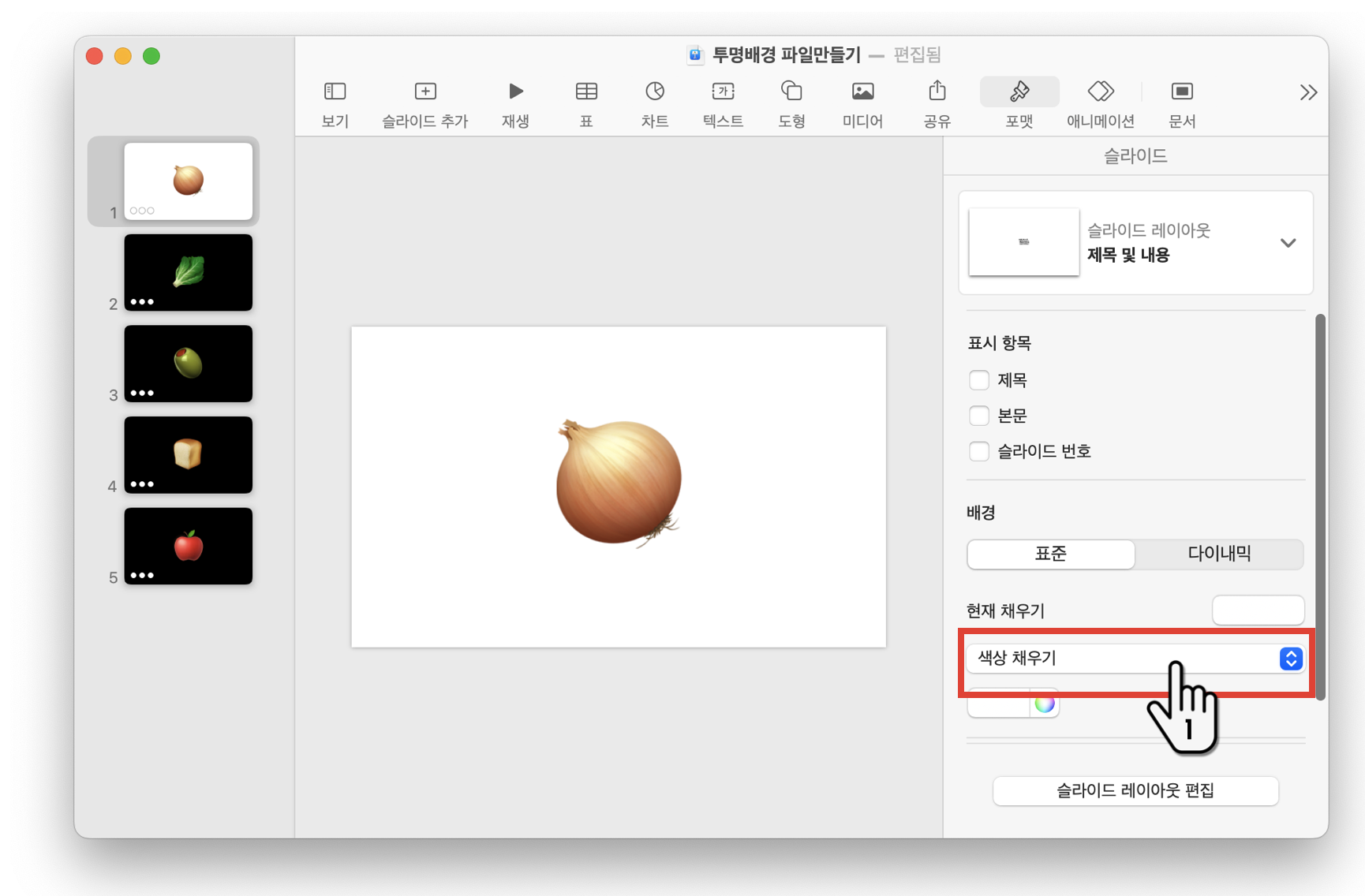
Task: Insert a table using the 표 icon
Action: point(585,103)
